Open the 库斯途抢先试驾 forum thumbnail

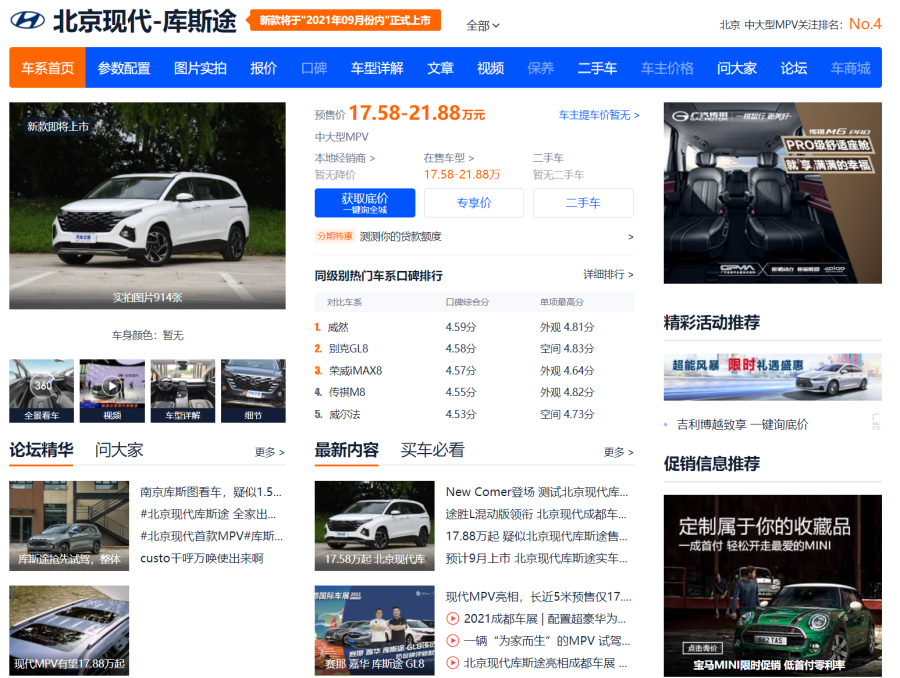(x=69, y=526)
